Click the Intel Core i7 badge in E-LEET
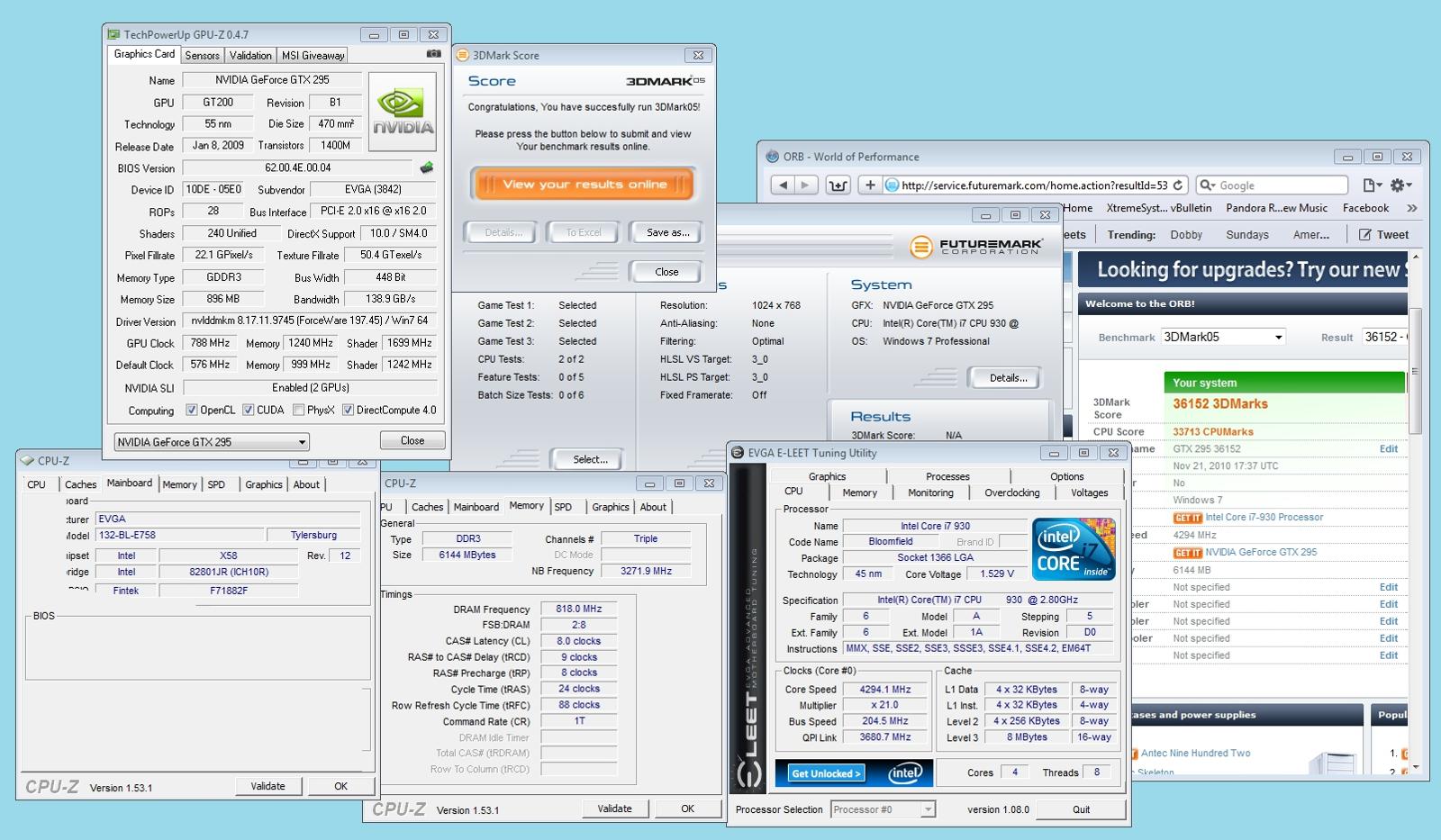1441x840 pixels. pyautogui.click(x=1073, y=548)
